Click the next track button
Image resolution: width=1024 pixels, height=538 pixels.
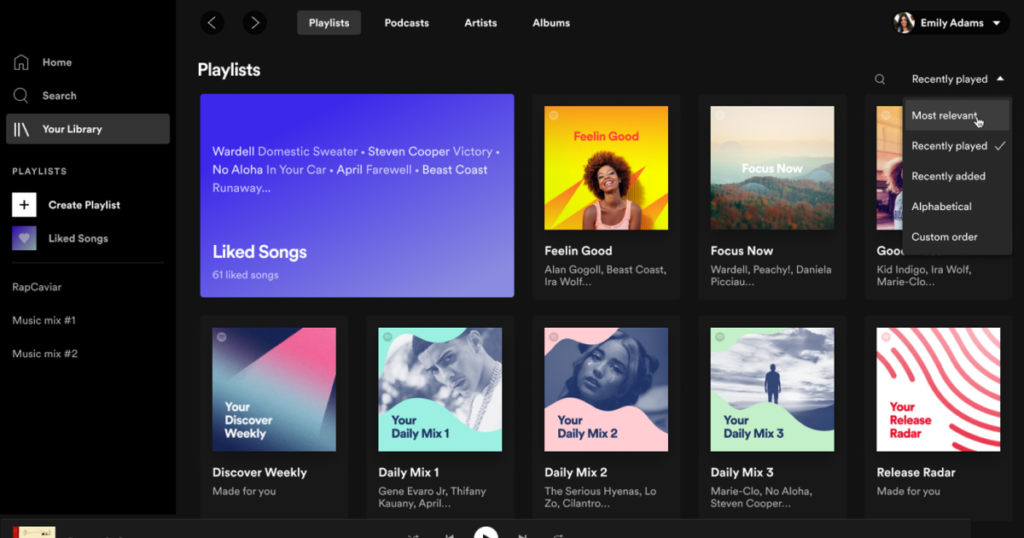[522, 535]
